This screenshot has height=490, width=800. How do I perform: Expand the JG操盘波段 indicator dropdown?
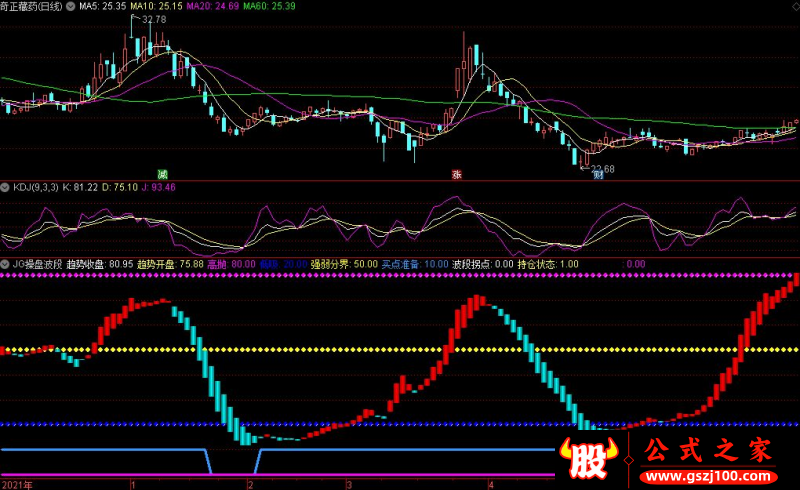[x=5, y=264]
